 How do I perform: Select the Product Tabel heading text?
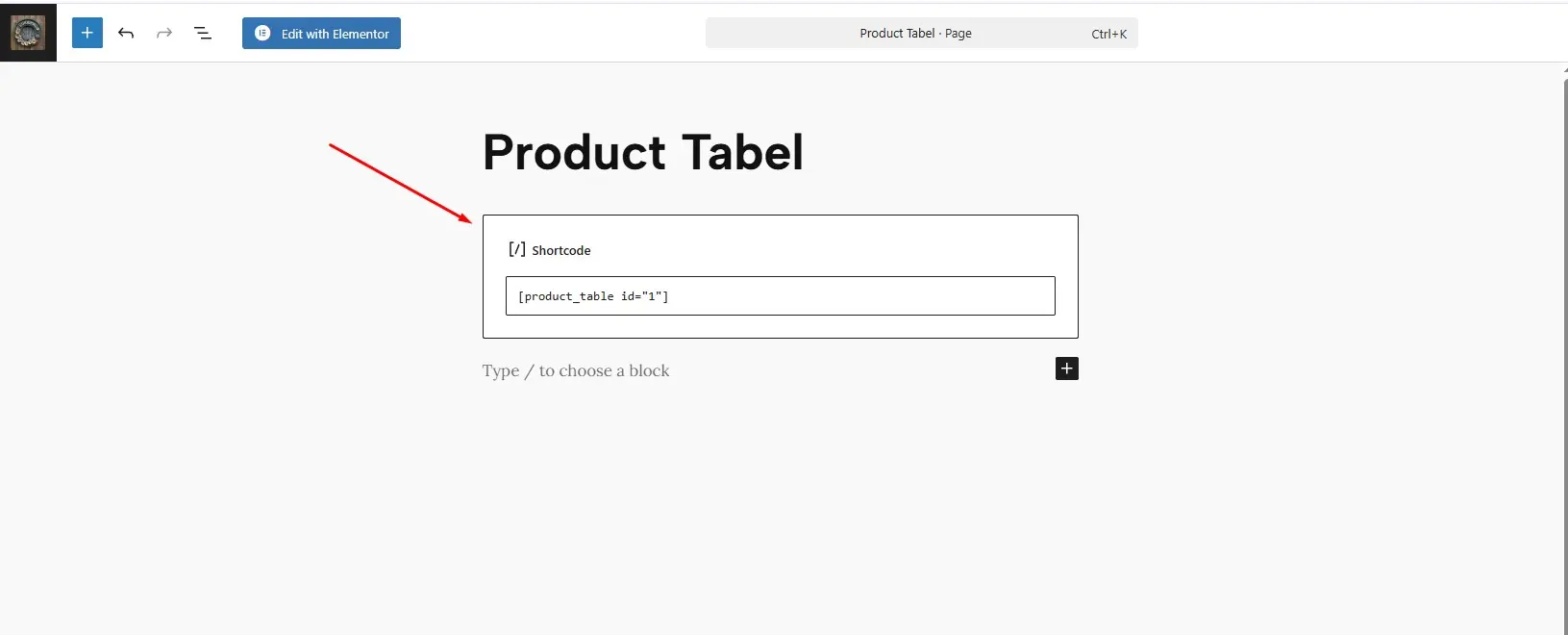(643, 151)
